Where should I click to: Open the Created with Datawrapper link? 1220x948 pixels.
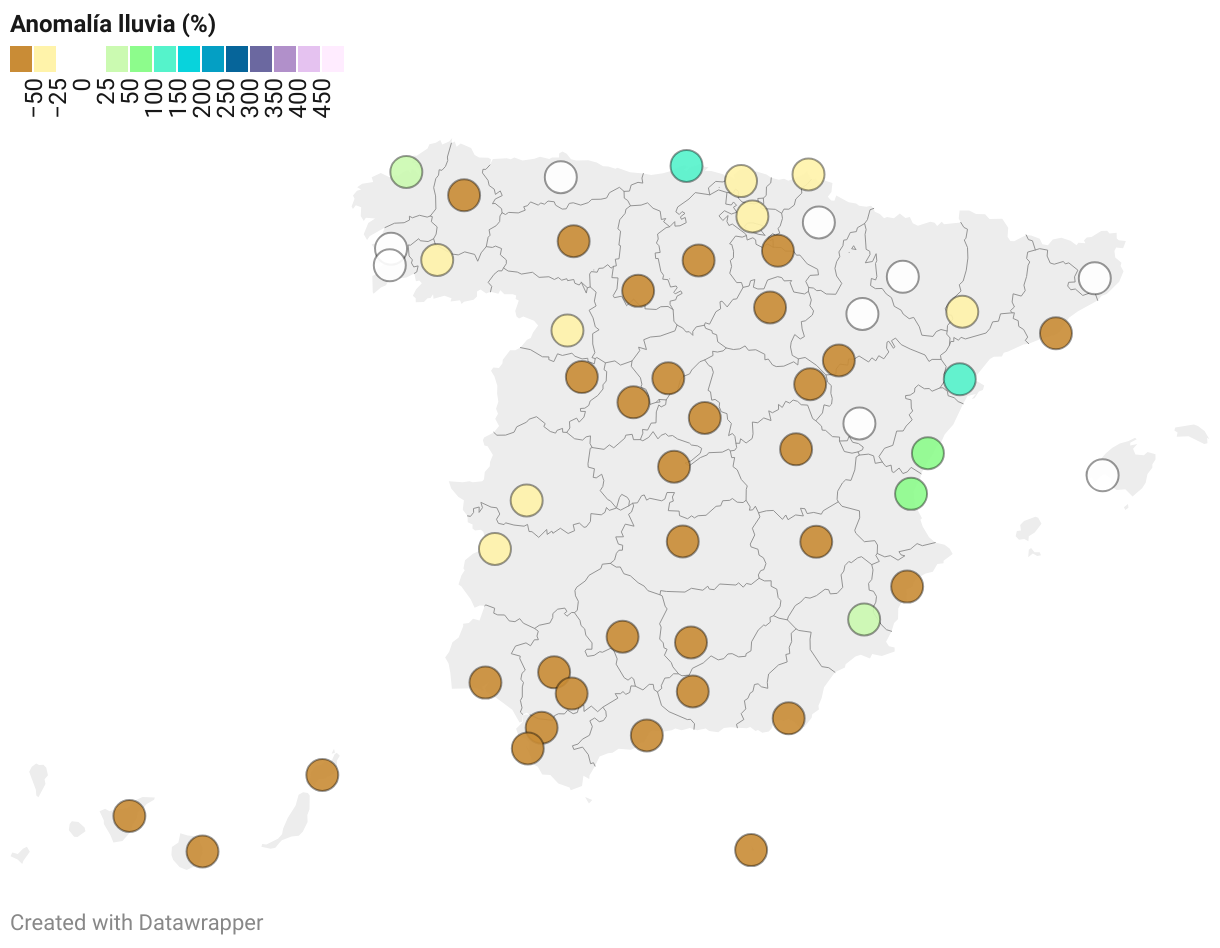point(136,922)
